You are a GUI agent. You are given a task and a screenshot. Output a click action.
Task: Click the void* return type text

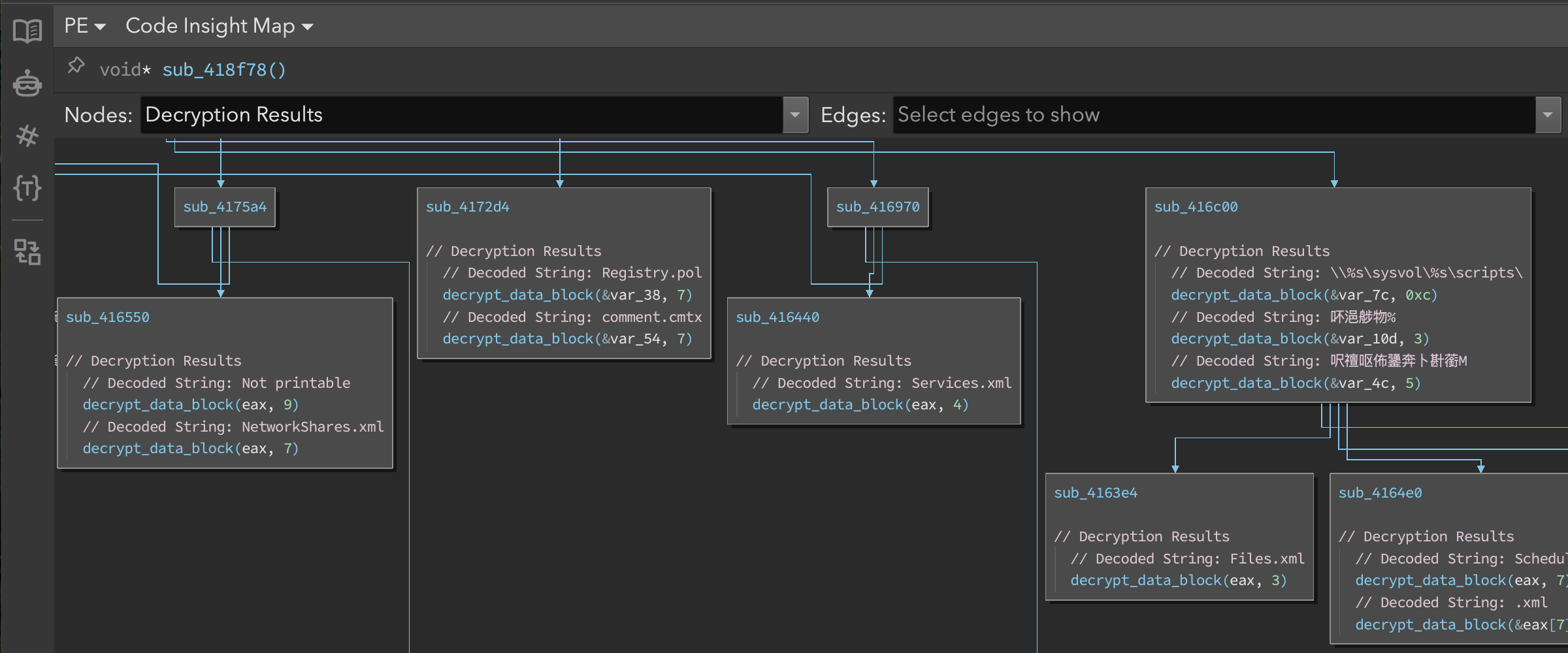click(x=125, y=70)
